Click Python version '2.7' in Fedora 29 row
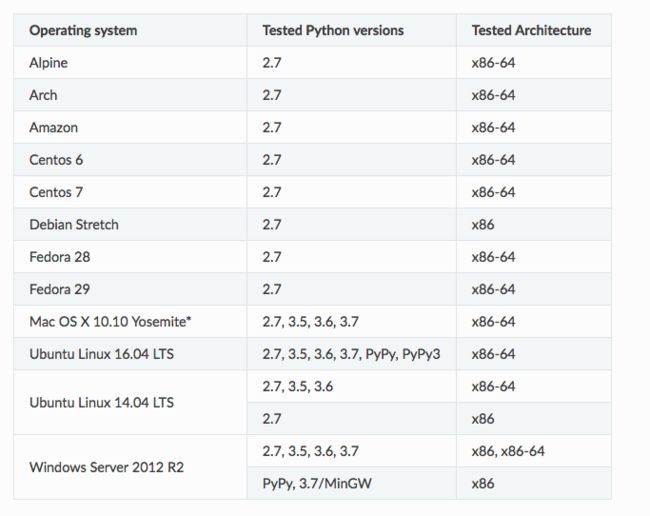The height and width of the screenshot is (516, 650). (x=272, y=289)
